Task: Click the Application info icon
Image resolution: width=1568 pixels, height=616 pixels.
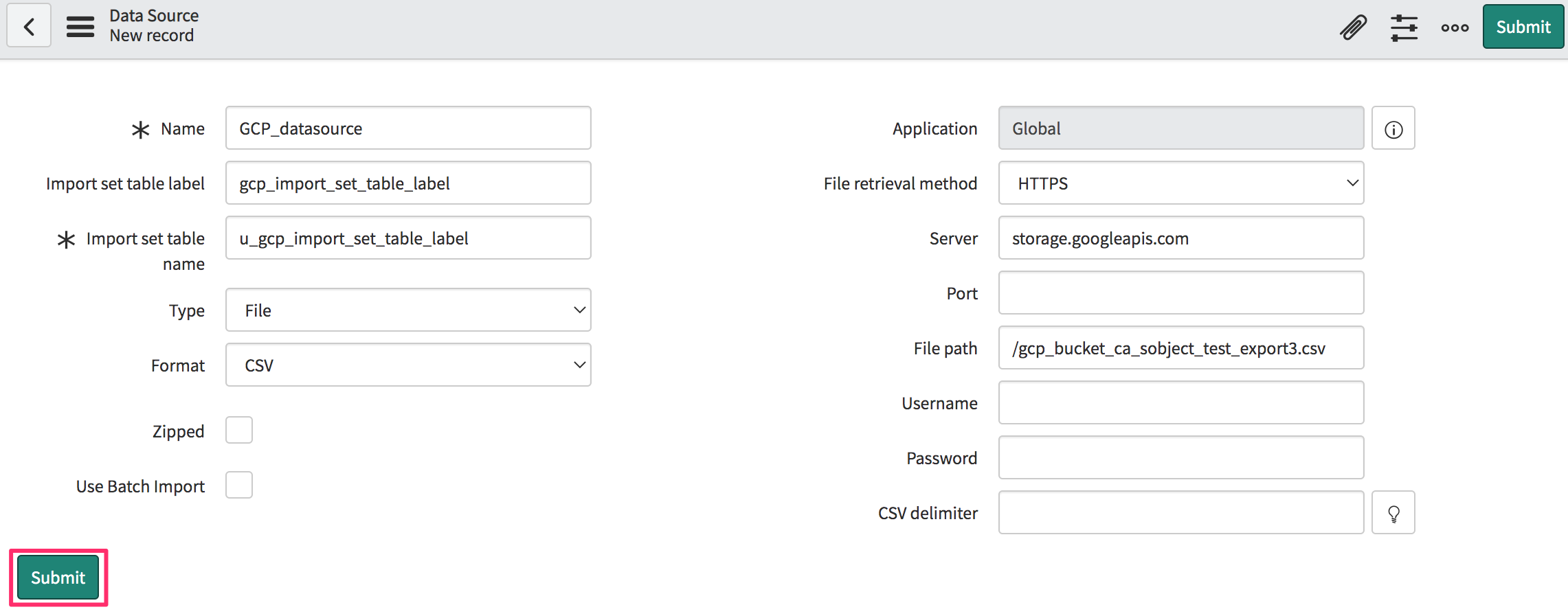Action: coord(1393,129)
